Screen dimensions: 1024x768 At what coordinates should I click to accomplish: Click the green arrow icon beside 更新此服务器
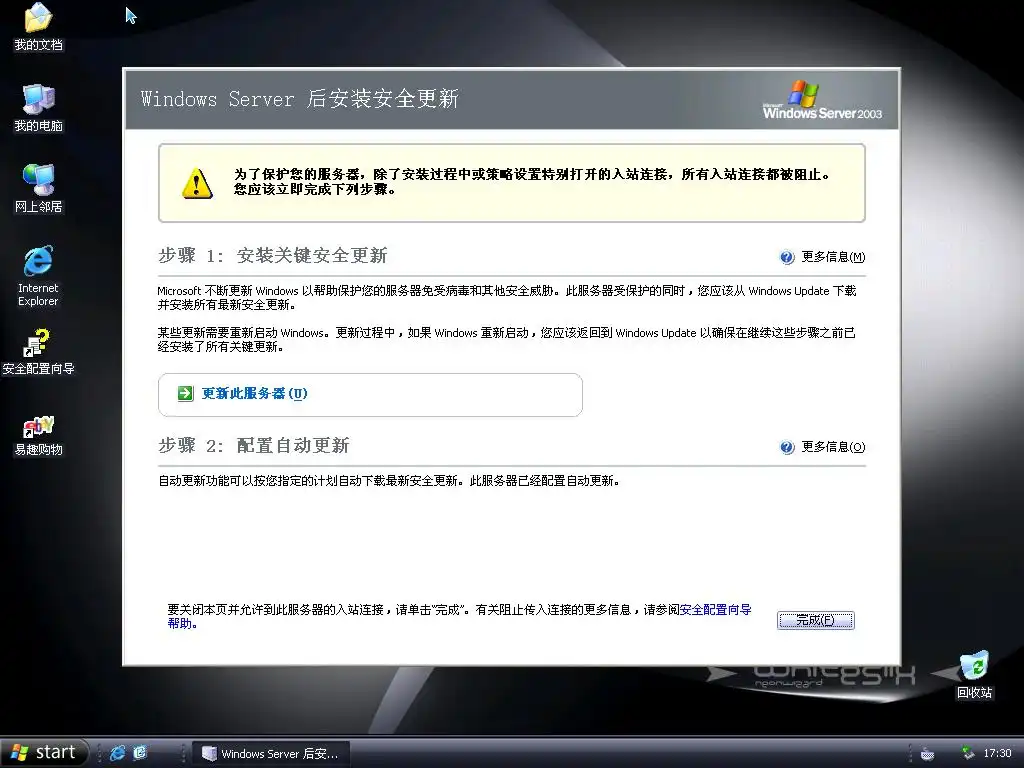185,393
